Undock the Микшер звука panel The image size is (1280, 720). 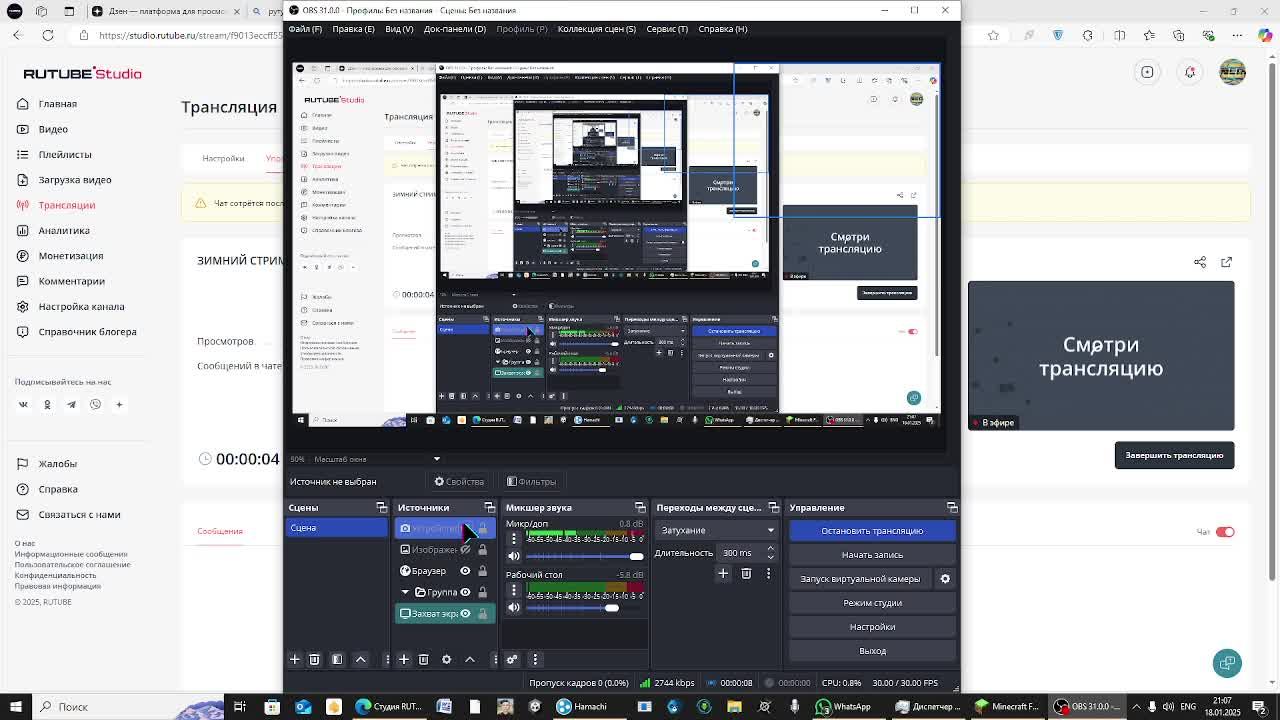pyautogui.click(x=640, y=507)
